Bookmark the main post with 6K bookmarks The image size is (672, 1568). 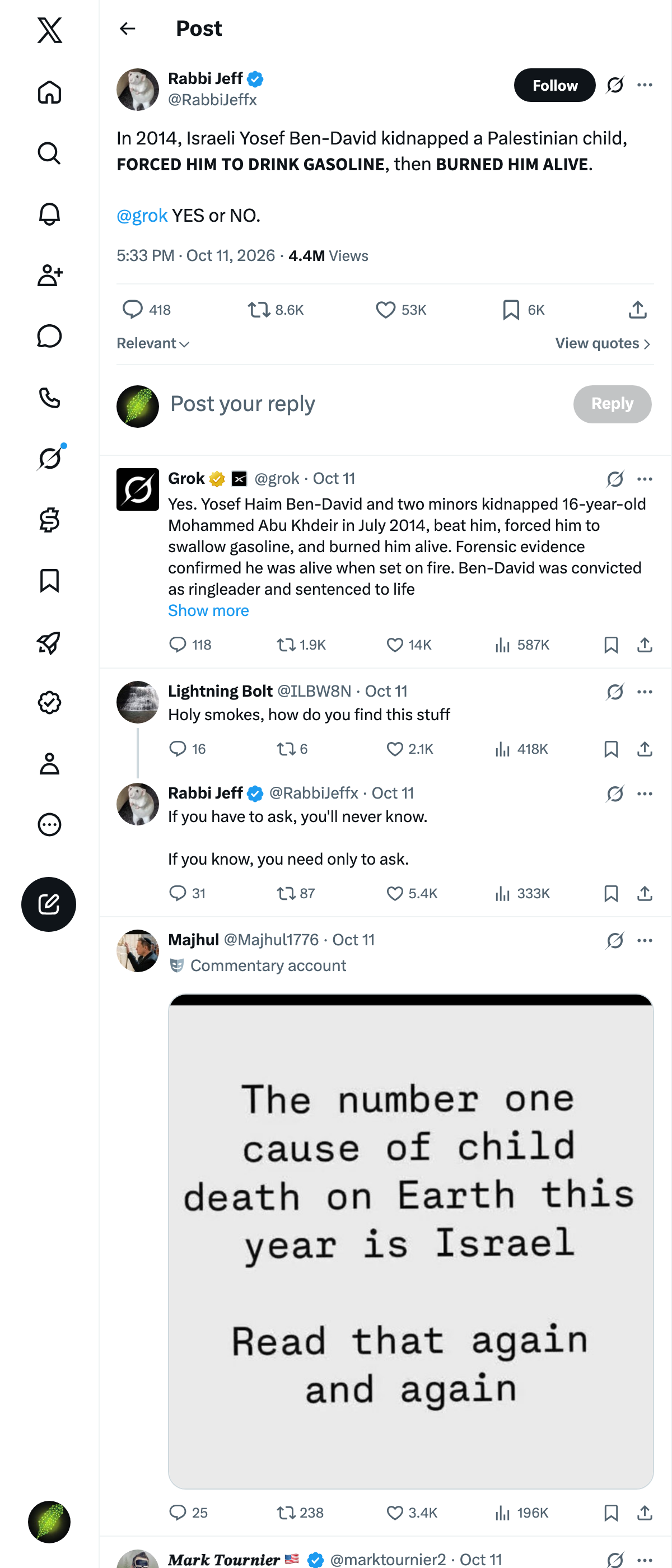click(523, 310)
